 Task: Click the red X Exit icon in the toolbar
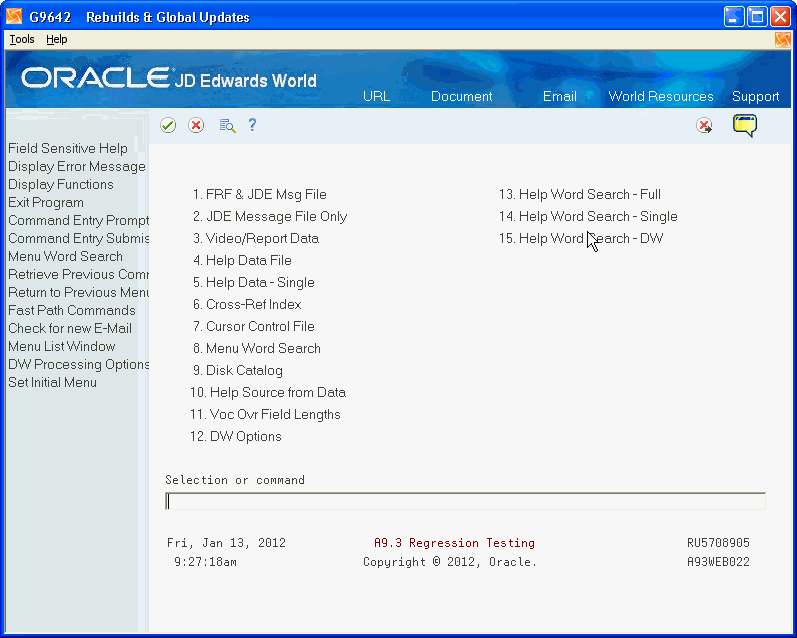[196, 125]
